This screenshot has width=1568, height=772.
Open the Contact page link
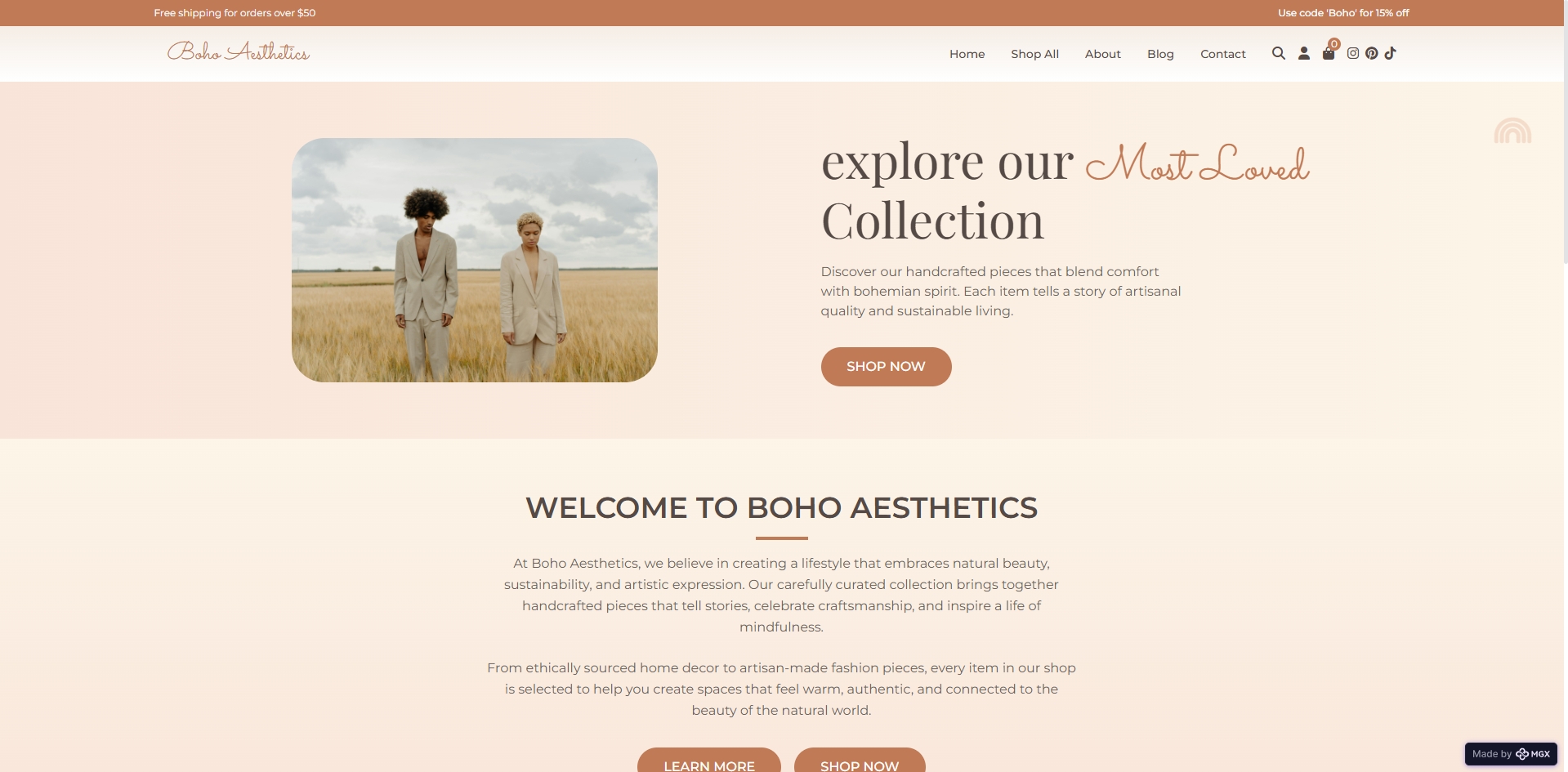coord(1222,54)
